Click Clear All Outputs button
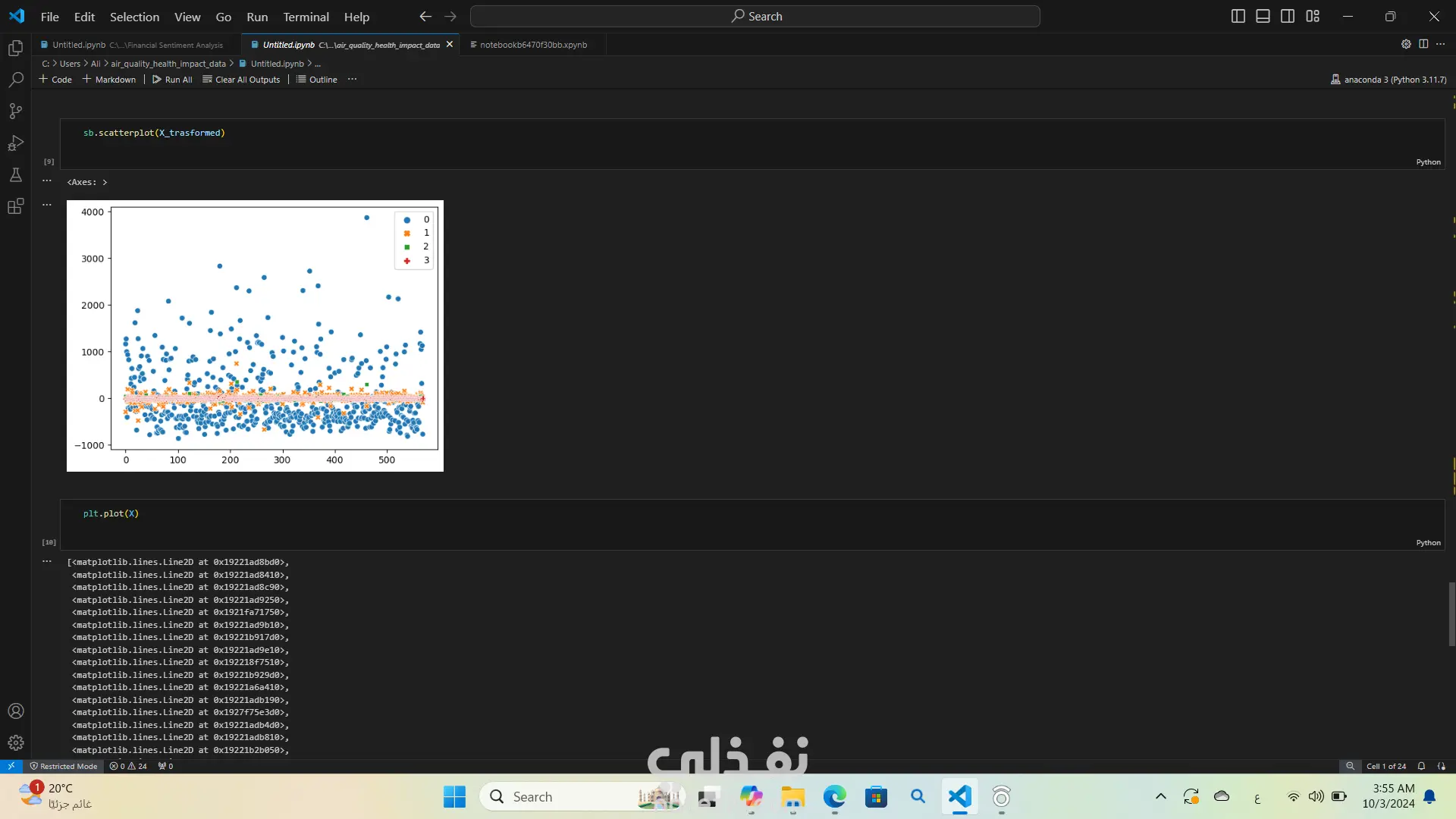Screen dimensions: 1456x819 coord(241,80)
